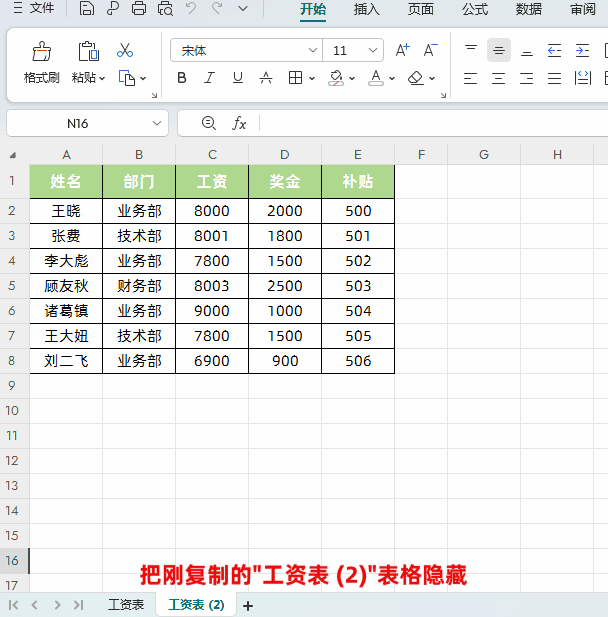Viewport: 608px width, 617px height.
Task: Decrease font size with A- icon
Action: [431, 50]
